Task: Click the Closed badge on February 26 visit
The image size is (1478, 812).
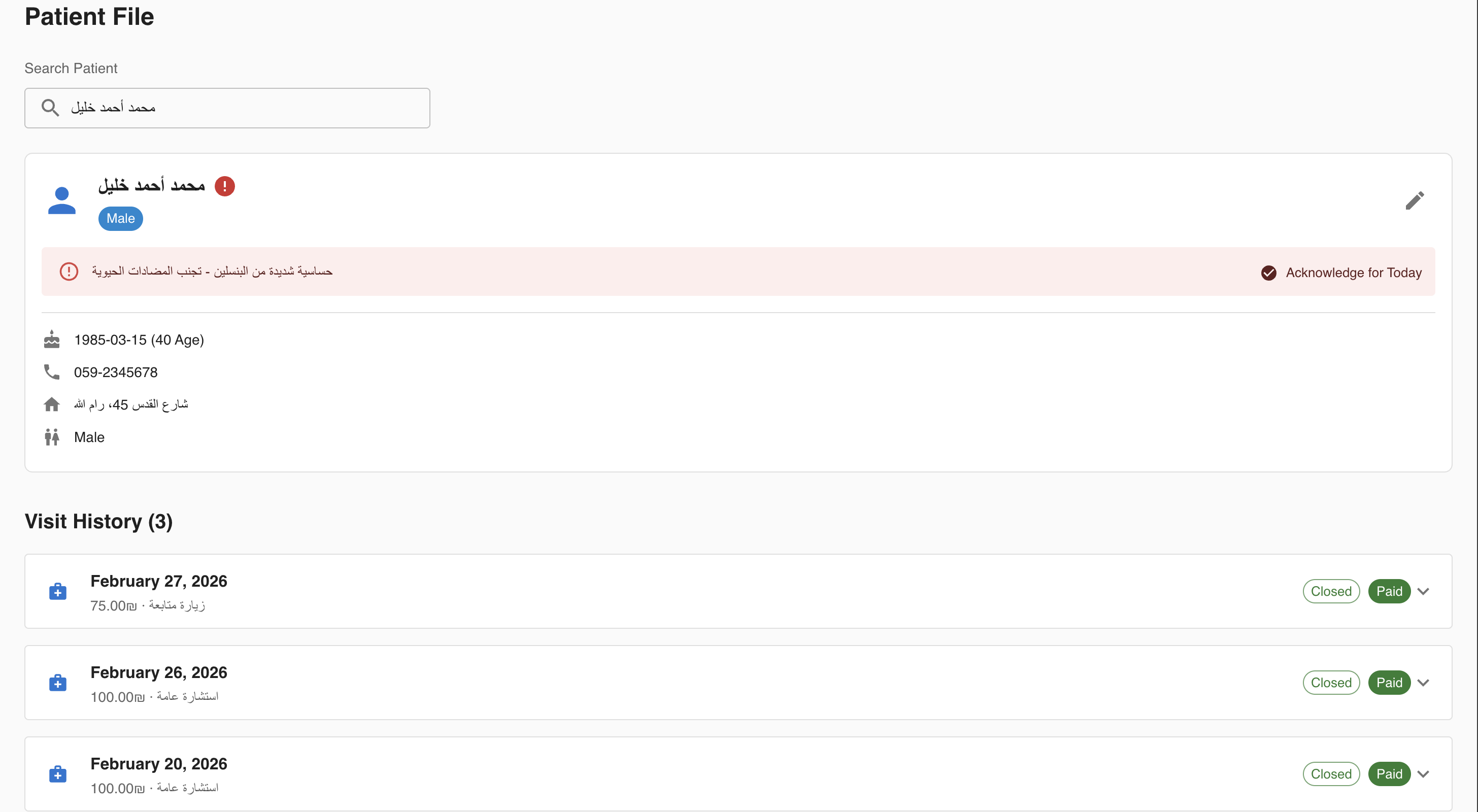Action: (x=1330, y=682)
